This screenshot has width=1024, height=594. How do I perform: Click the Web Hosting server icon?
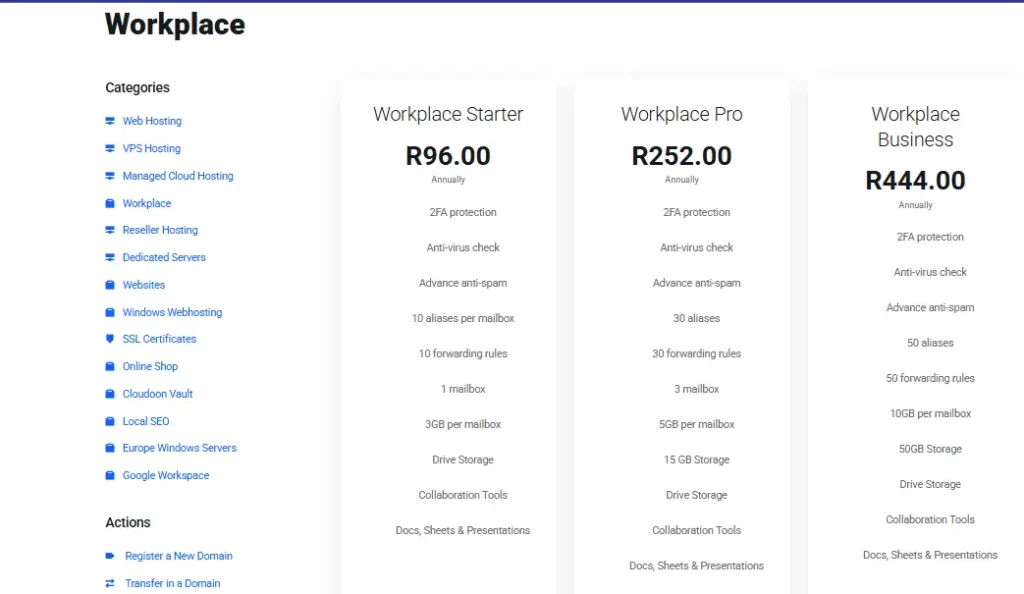110,120
